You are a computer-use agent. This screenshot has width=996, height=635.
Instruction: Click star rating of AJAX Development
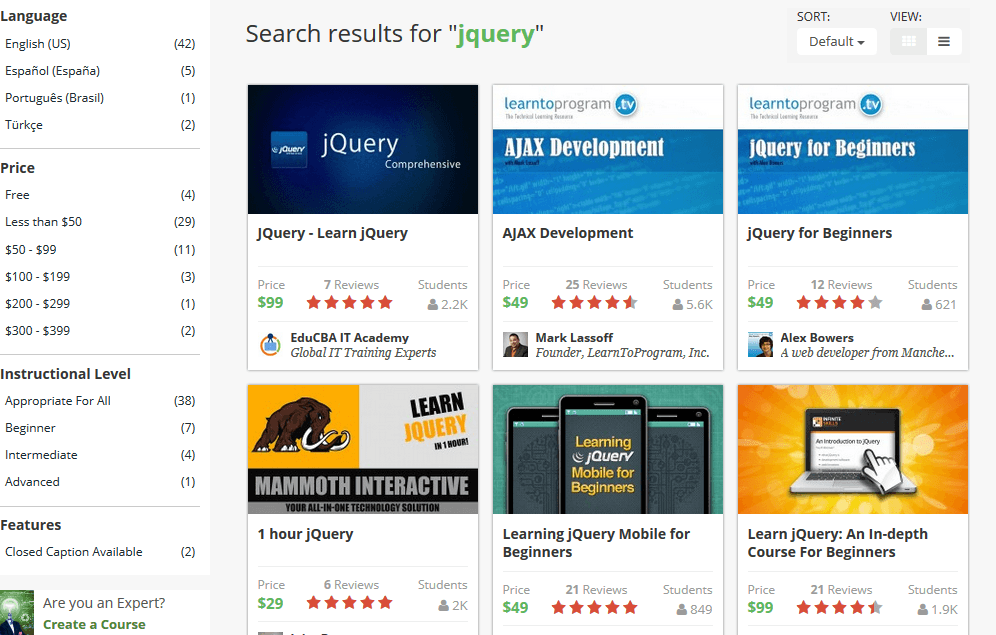click(595, 303)
